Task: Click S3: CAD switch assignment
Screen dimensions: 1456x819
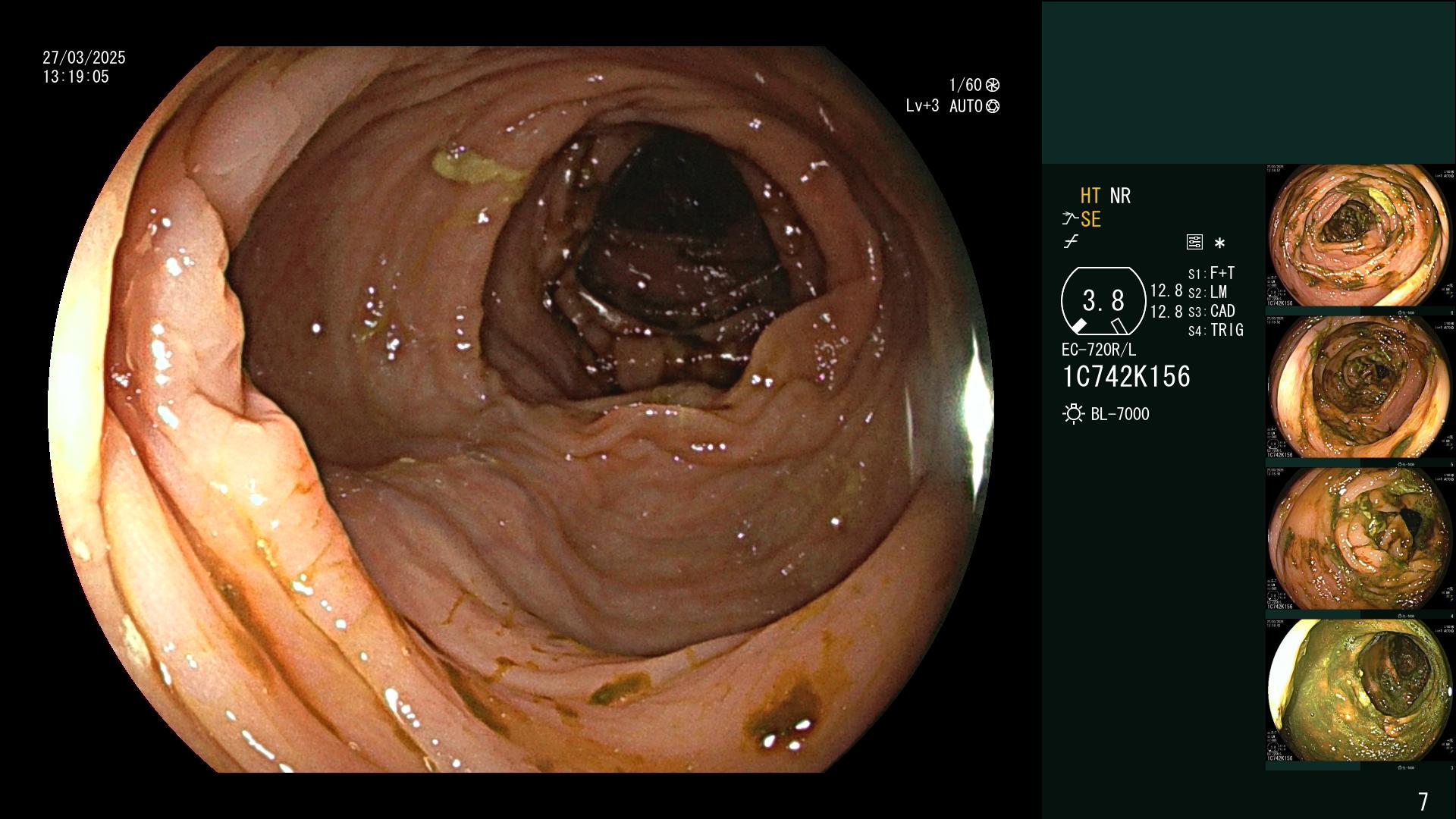Action: coord(1211,311)
